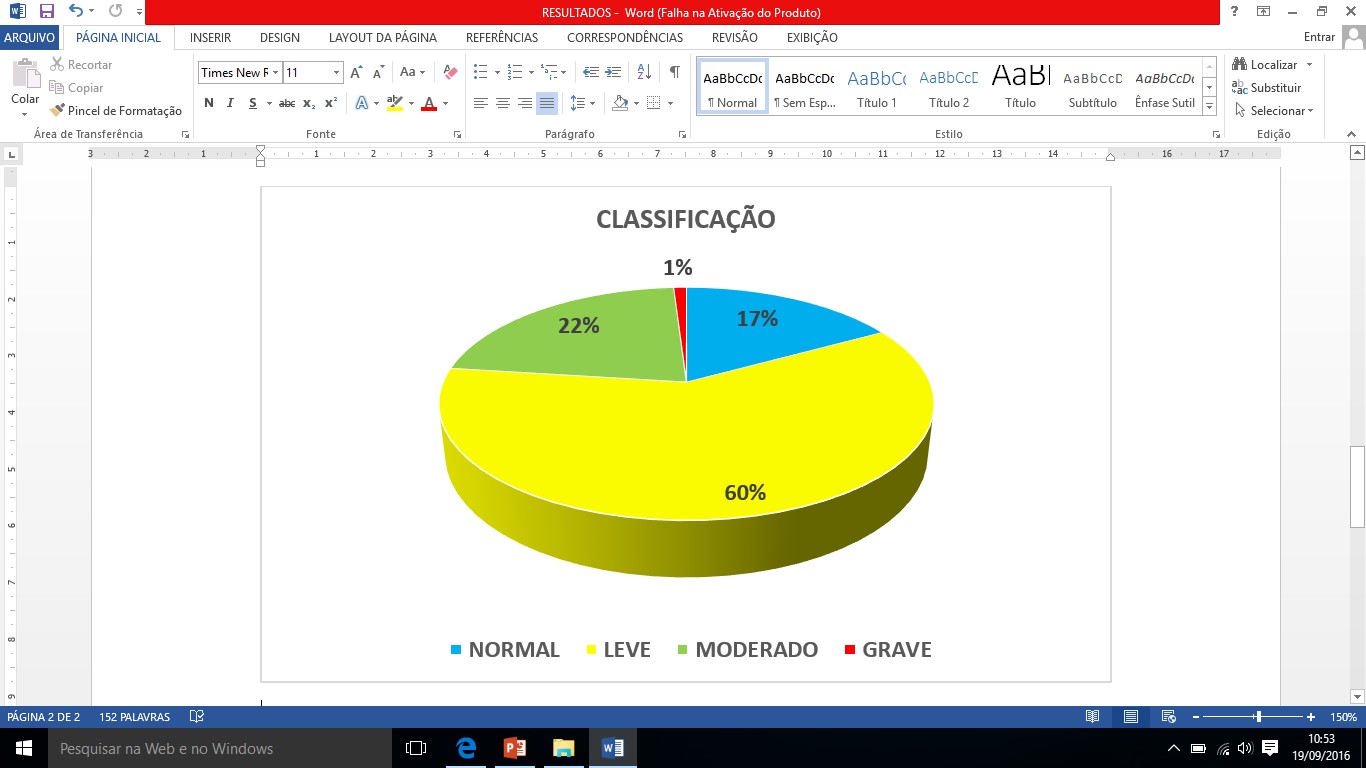
Task: Switch to the INSERIR ribbon tab
Action: 210,38
